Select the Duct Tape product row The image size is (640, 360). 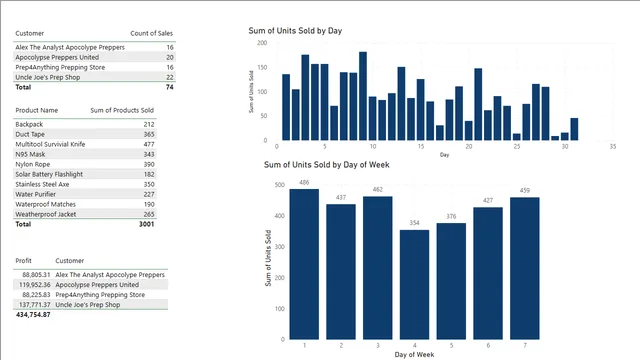point(85,134)
